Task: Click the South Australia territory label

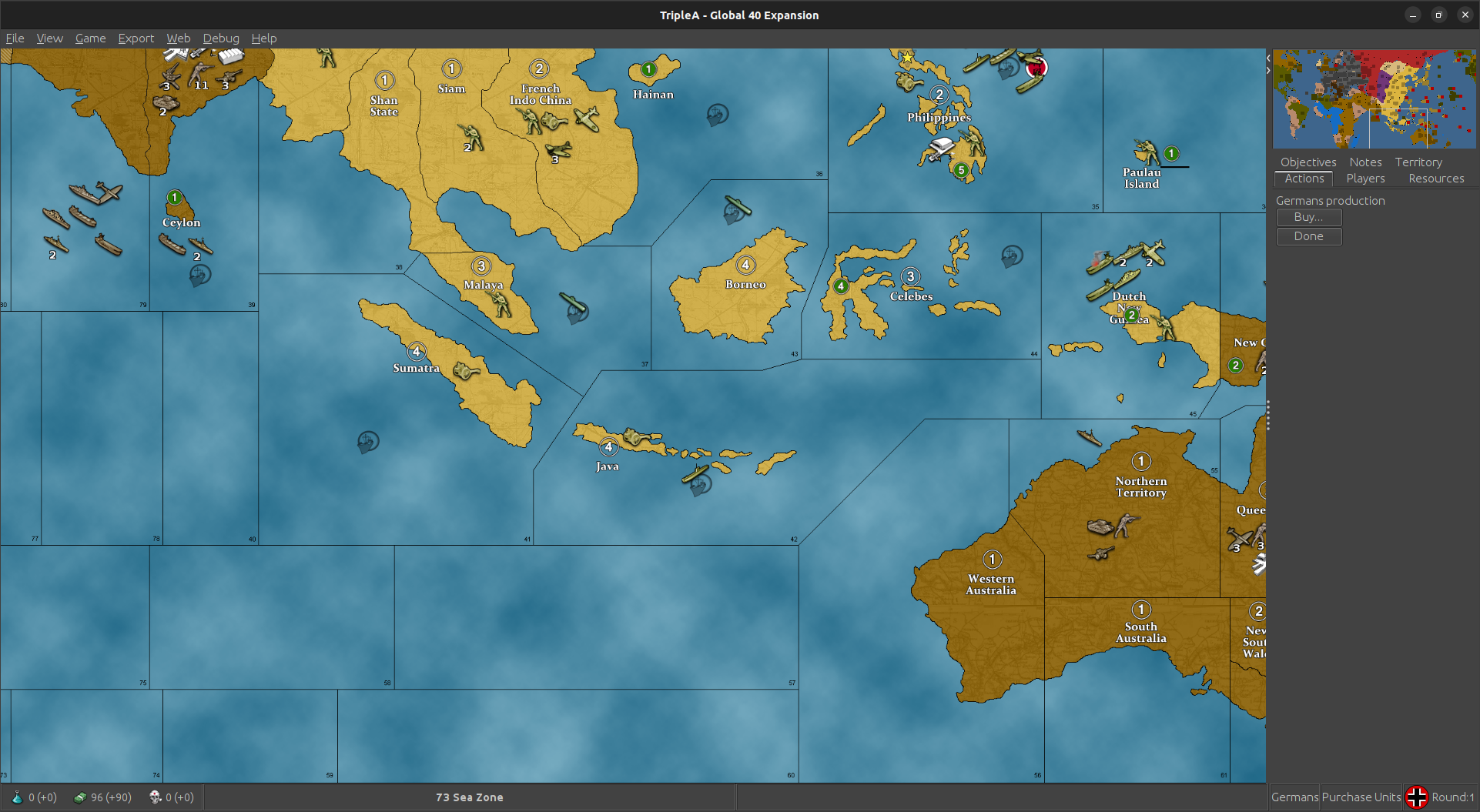Action: point(1141,632)
